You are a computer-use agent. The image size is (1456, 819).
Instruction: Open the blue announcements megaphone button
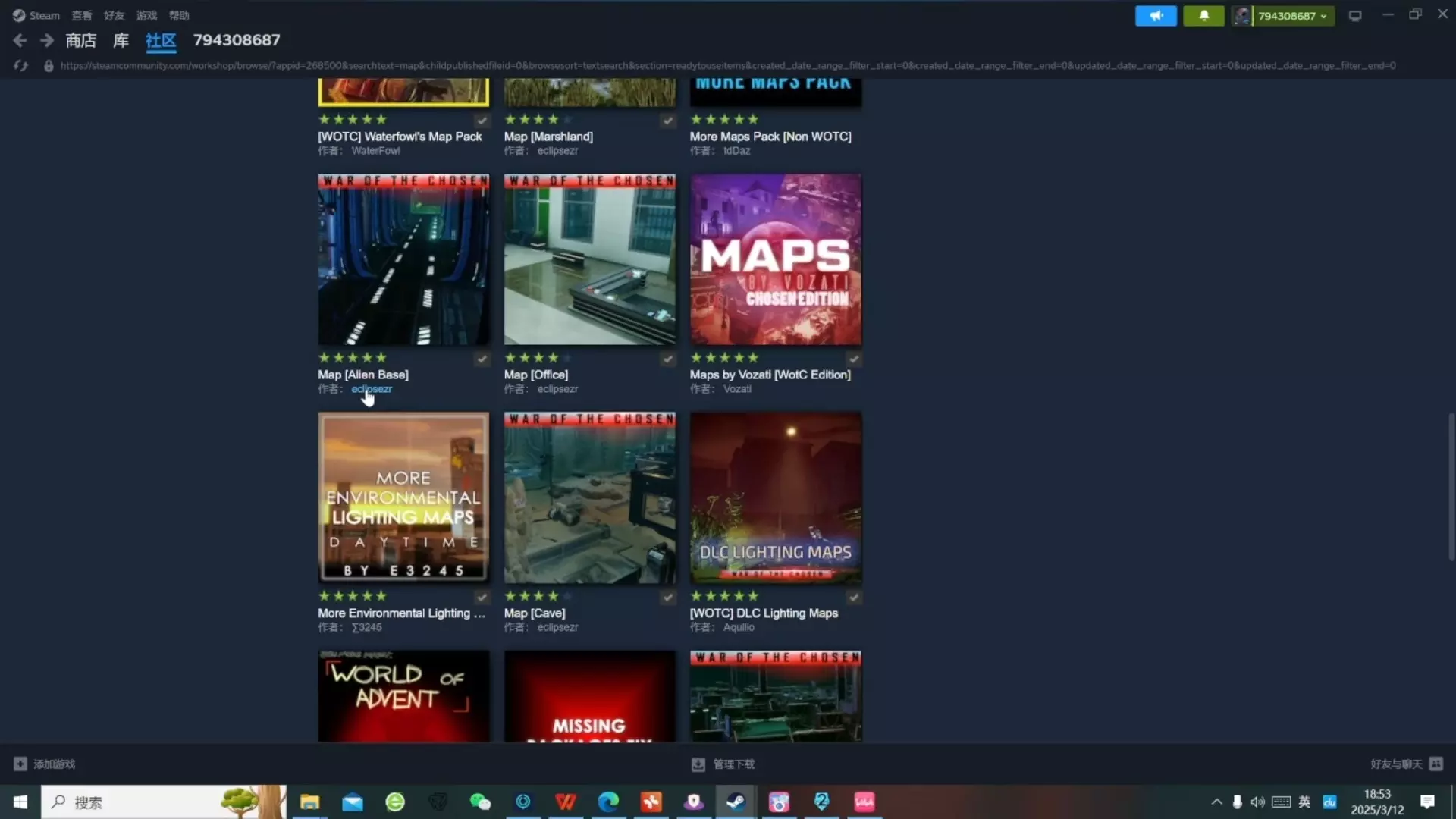click(x=1156, y=16)
